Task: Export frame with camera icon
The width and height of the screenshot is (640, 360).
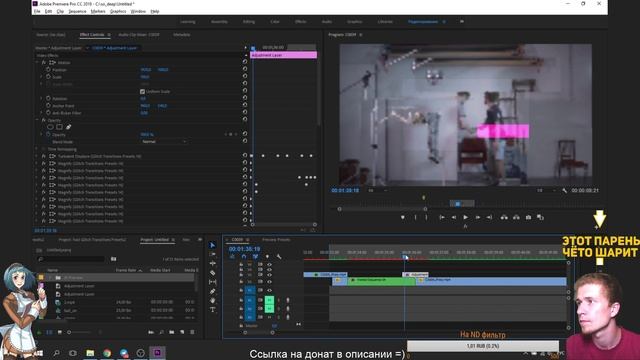Action: coord(528,218)
